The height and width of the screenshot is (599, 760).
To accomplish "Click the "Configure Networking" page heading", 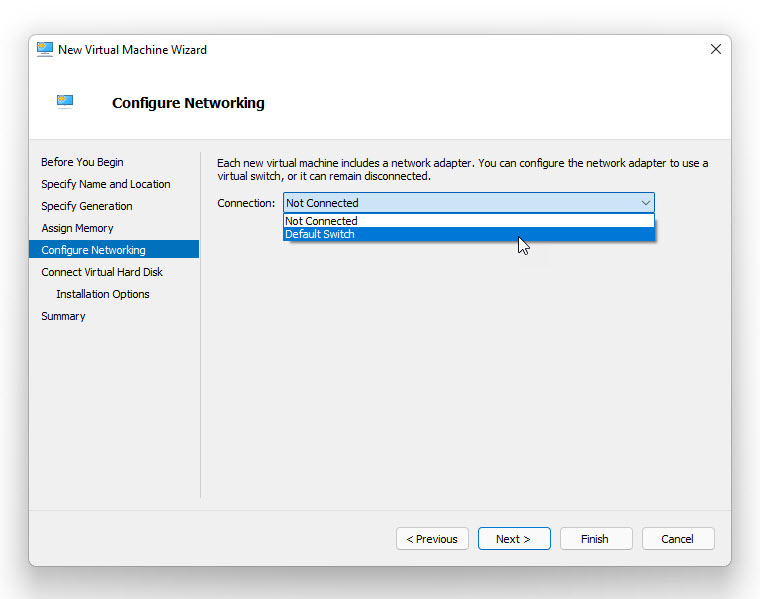I will click(x=188, y=103).
